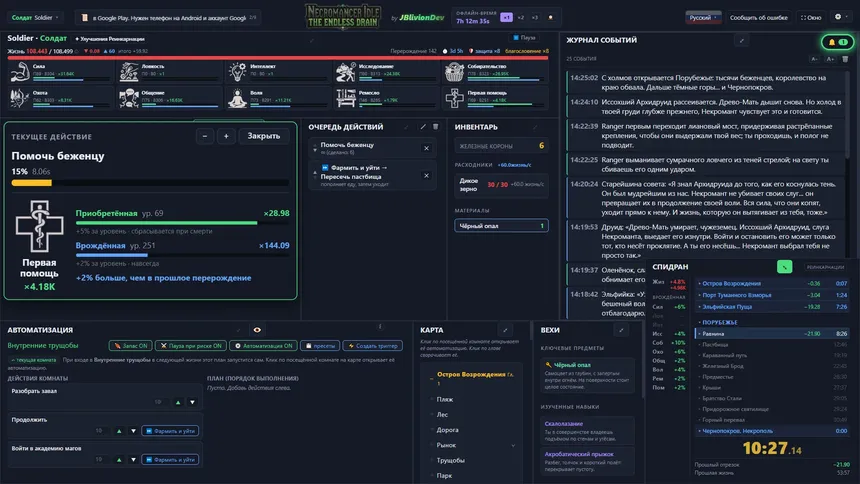Expand the event log panel
Screen dimensions: 860x484
point(742,41)
